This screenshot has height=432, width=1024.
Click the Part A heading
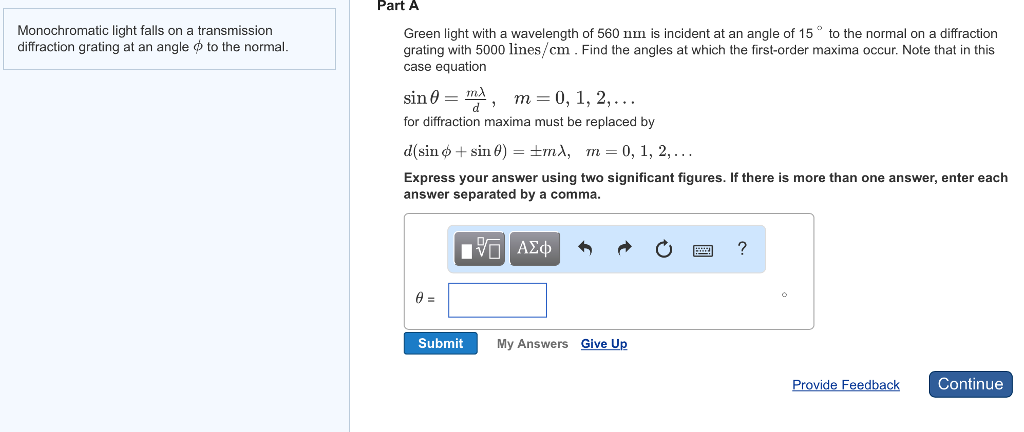(391, 6)
